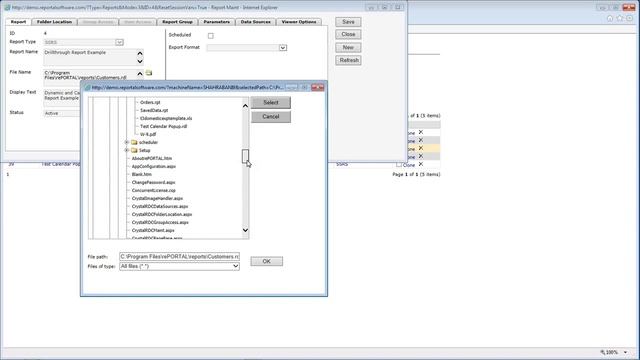The image size is (640, 360).
Task: Open the Internet Explorer tools gear
Action: [x=630, y=18]
